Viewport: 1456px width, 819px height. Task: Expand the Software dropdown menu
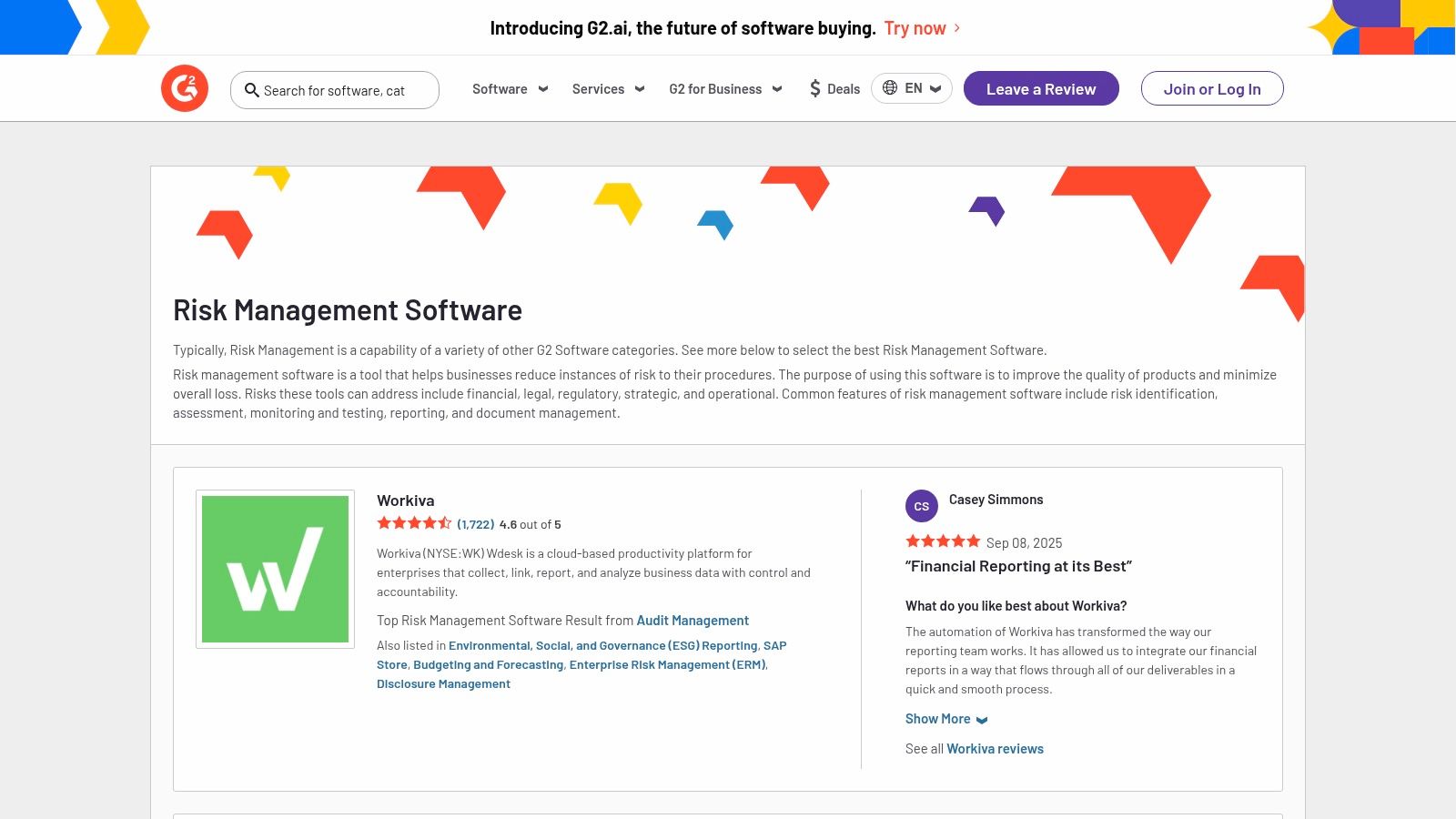(510, 89)
